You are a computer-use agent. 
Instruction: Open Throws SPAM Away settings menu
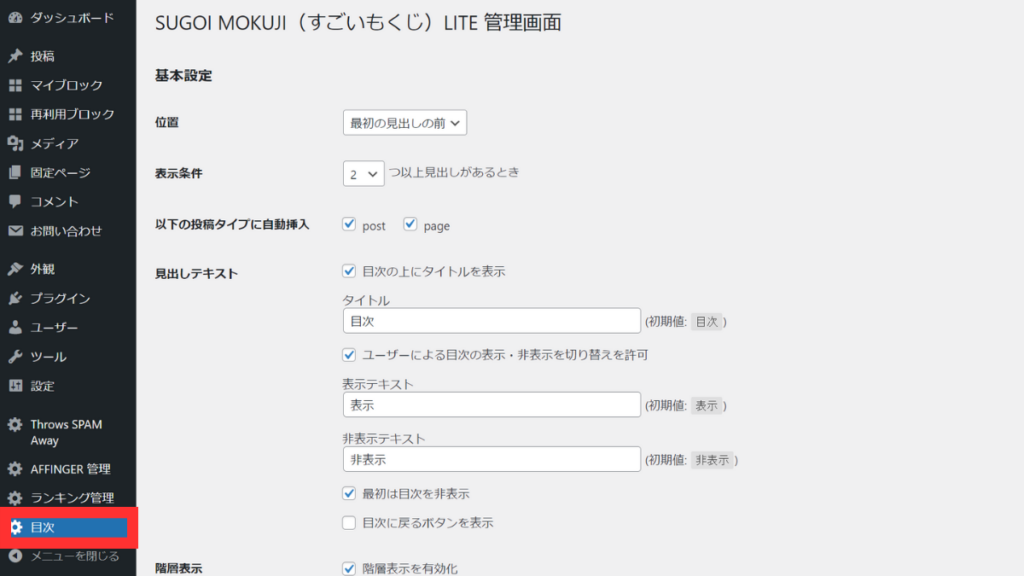pos(68,432)
